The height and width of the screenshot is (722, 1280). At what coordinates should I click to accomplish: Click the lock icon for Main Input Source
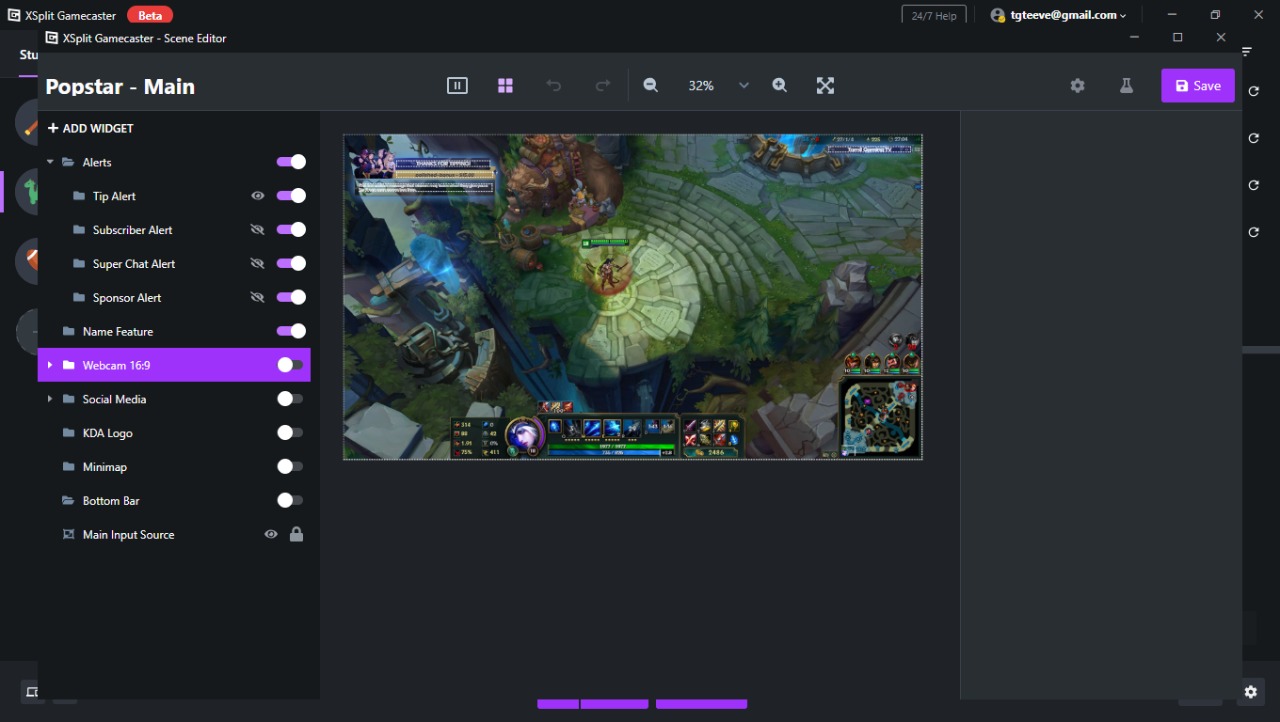pyautogui.click(x=296, y=534)
